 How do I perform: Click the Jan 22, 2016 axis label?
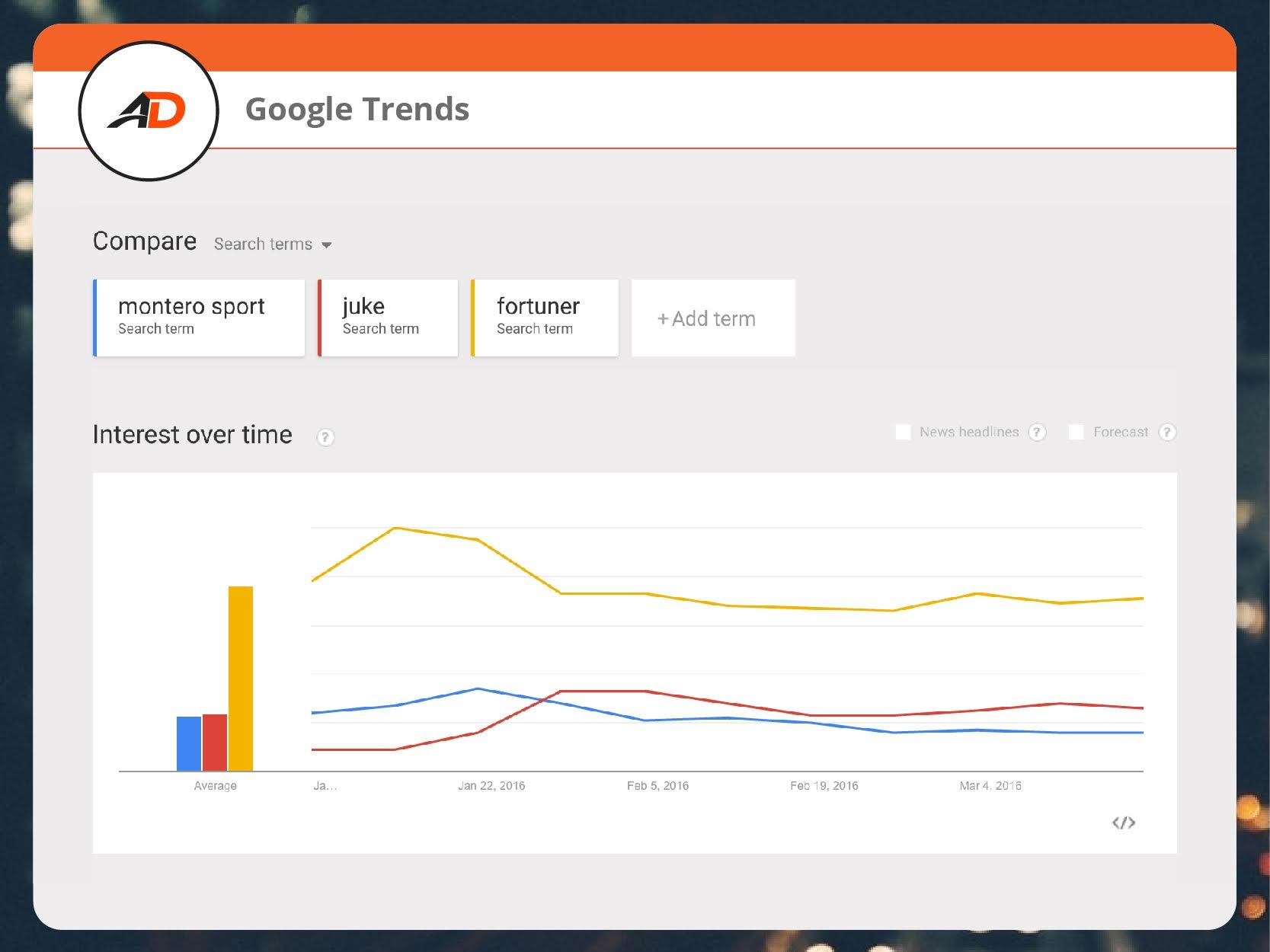[491, 786]
